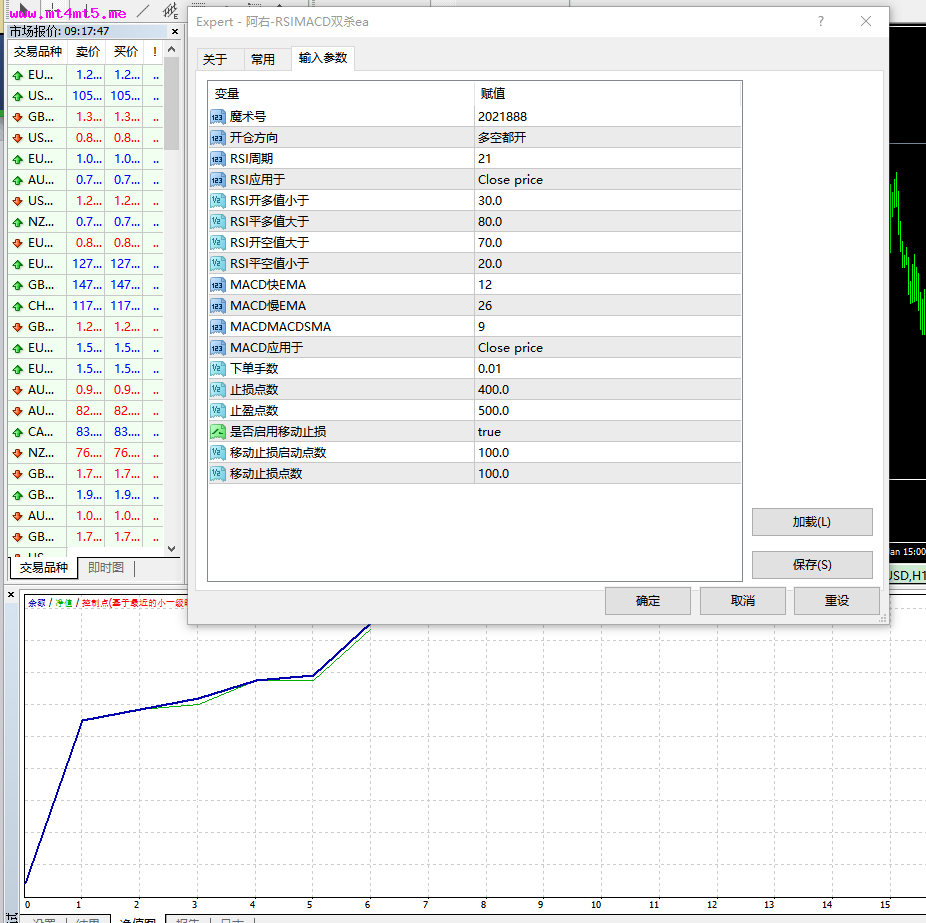Cancel with the 取消 button

click(x=743, y=601)
